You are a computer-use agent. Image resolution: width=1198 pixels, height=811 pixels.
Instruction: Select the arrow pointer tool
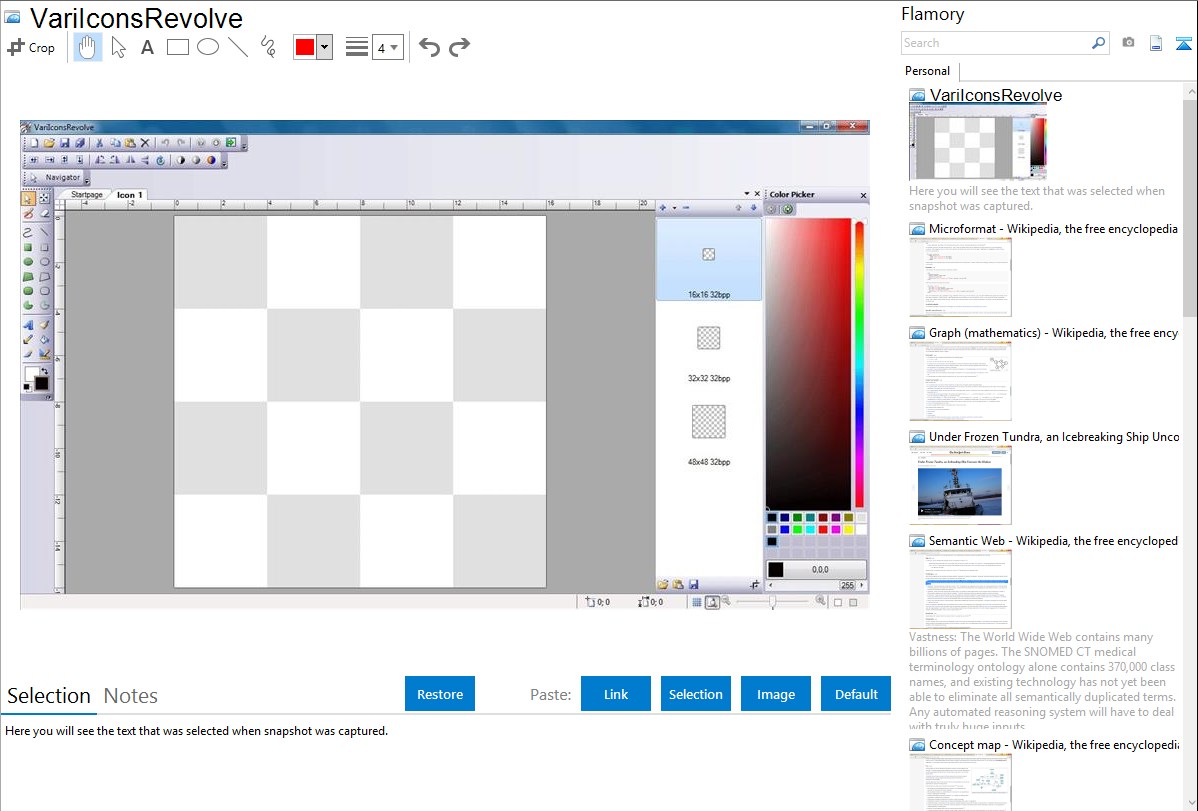[119, 47]
